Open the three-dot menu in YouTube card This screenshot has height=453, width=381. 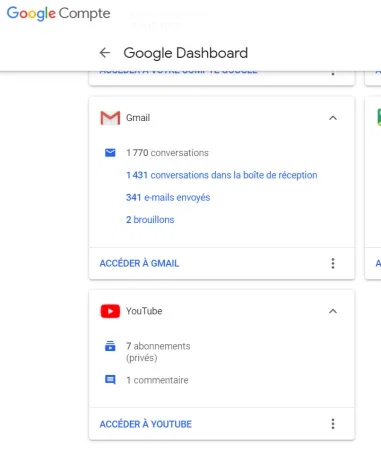pyautogui.click(x=333, y=424)
